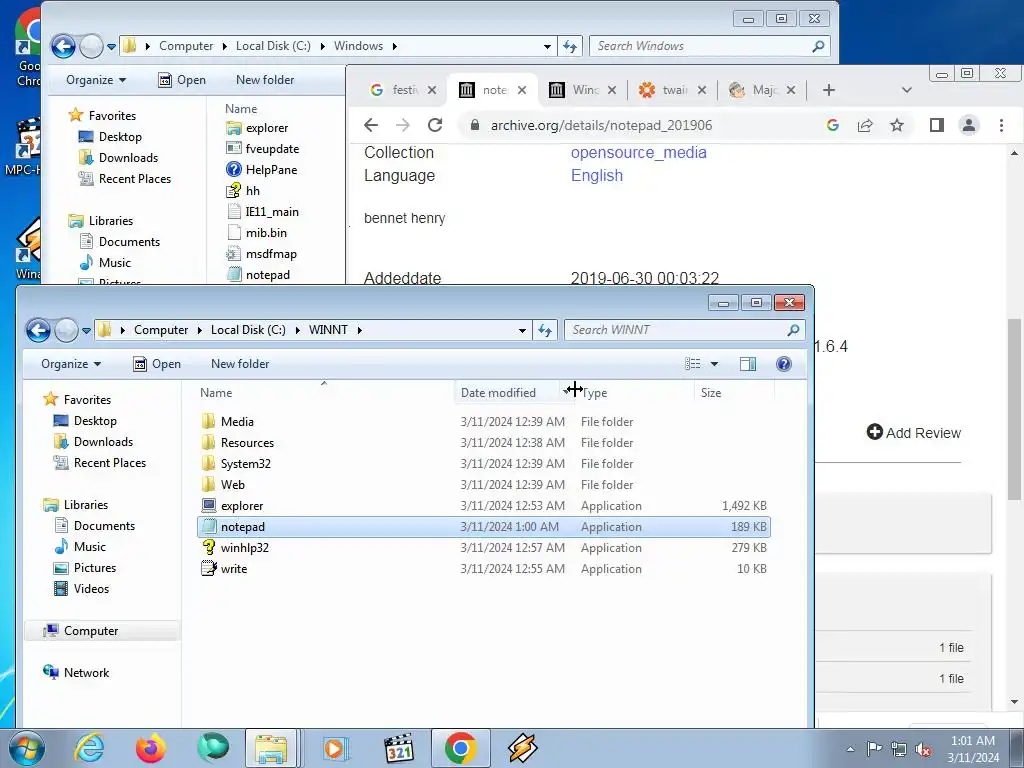Image resolution: width=1024 pixels, height=768 pixels.
Task: Close the 'note' archive tab
Action: pyautogui.click(x=522, y=90)
